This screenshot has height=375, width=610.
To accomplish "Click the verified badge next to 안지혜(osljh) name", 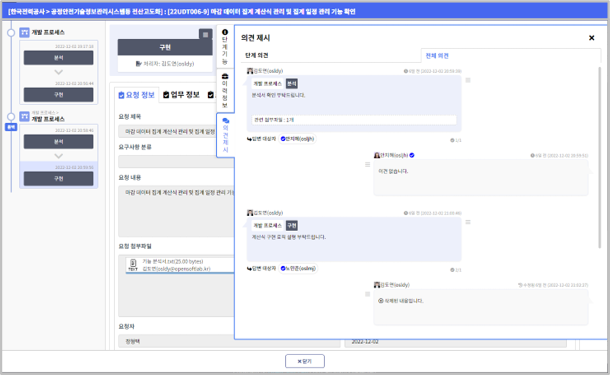I will [412, 155].
